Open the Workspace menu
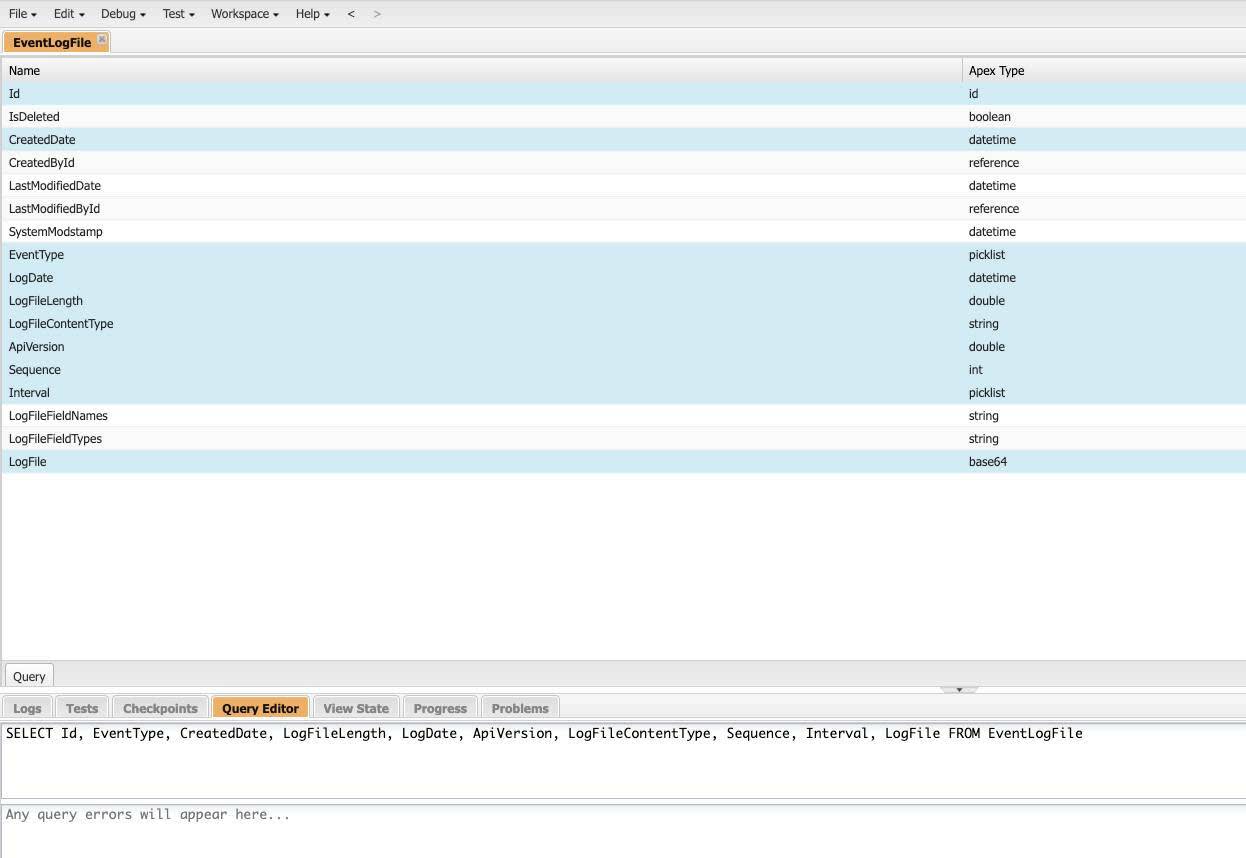The width and height of the screenshot is (1246, 858). tap(244, 14)
